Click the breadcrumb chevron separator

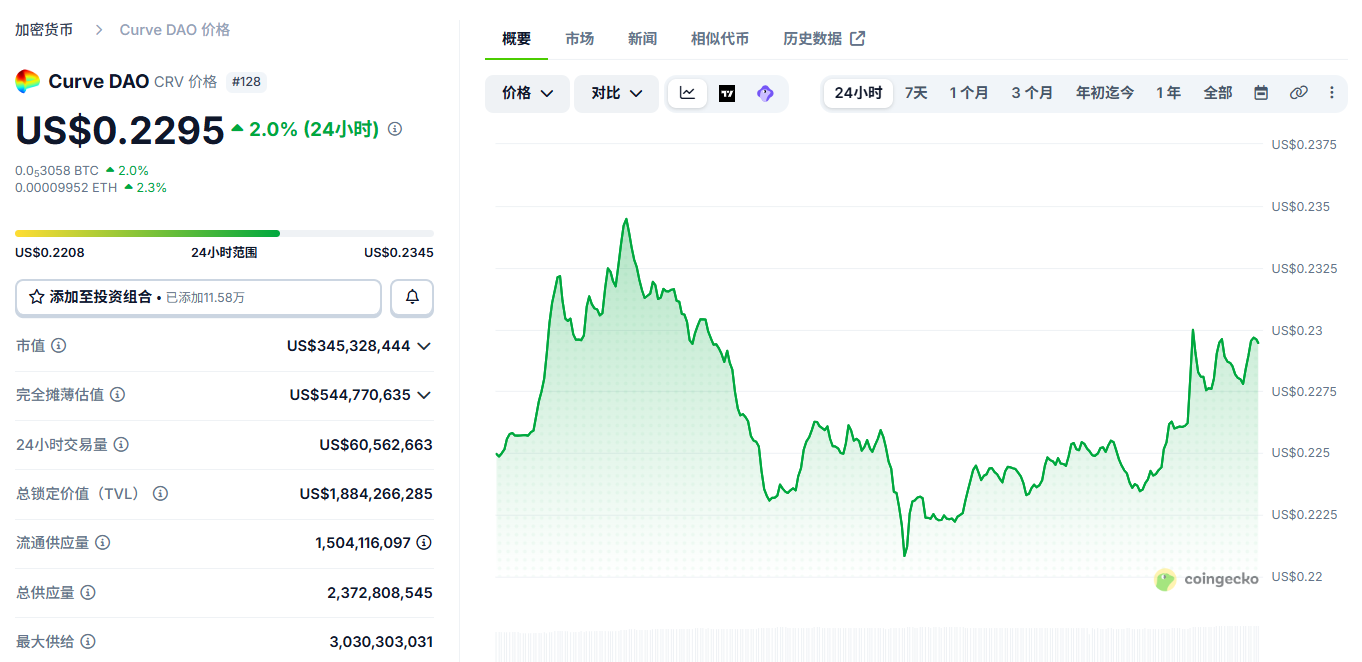(x=98, y=30)
